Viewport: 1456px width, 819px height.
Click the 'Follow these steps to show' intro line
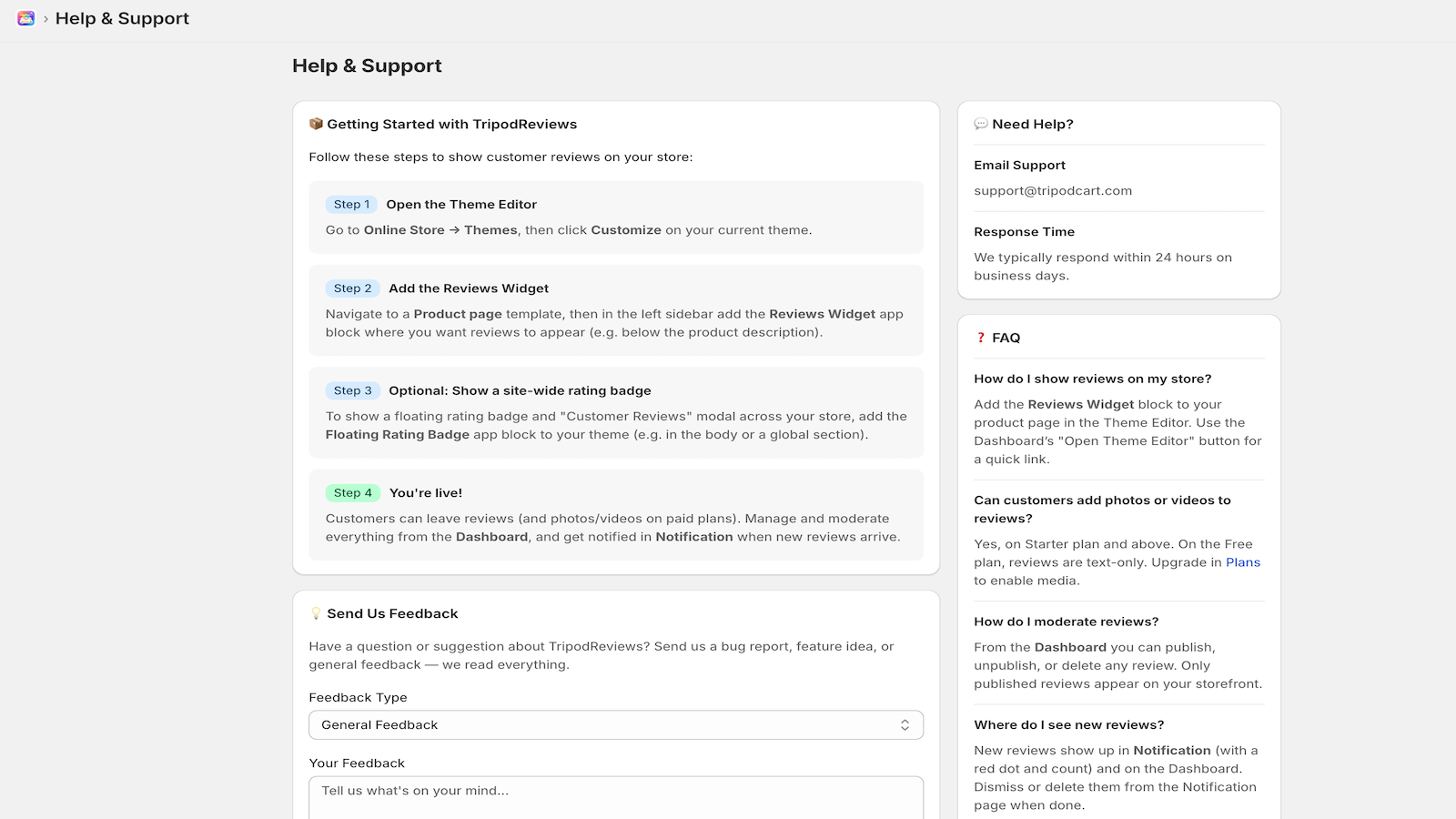[500, 157]
